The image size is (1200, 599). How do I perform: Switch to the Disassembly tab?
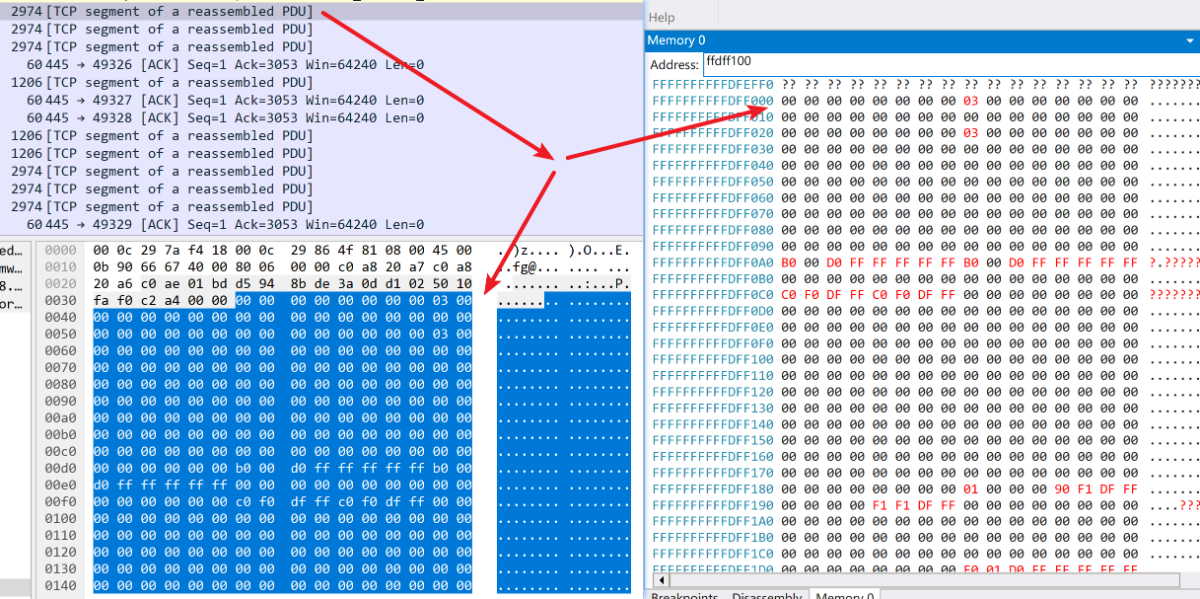point(766,597)
